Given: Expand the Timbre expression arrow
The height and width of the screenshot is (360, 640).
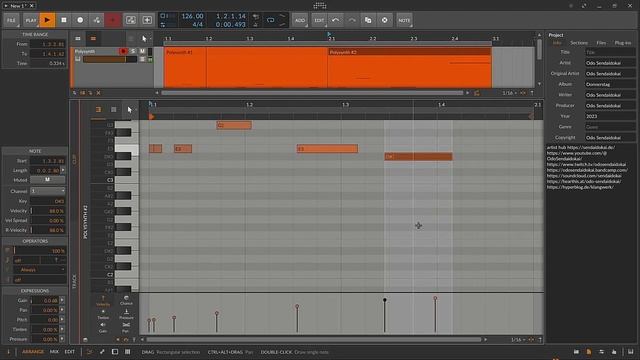Looking at the screenshot, I should click(x=62, y=329).
